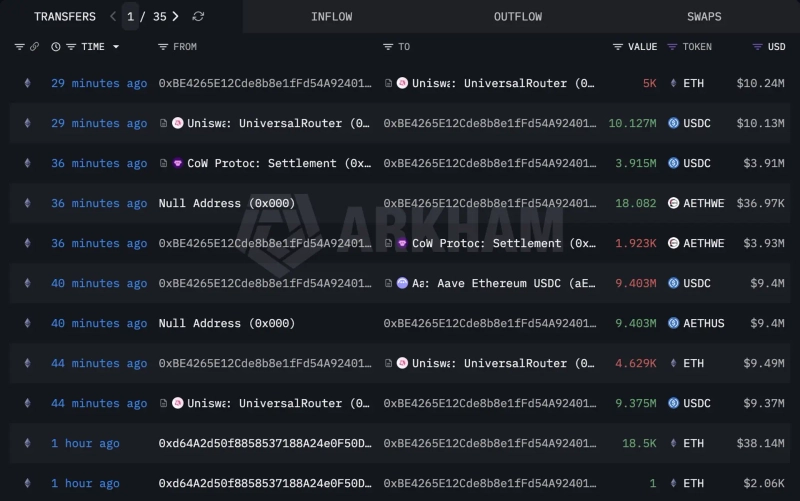This screenshot has height=501, width=800.
Task: Switch to the INFLOW tab
Action: [x=331, y=17]
